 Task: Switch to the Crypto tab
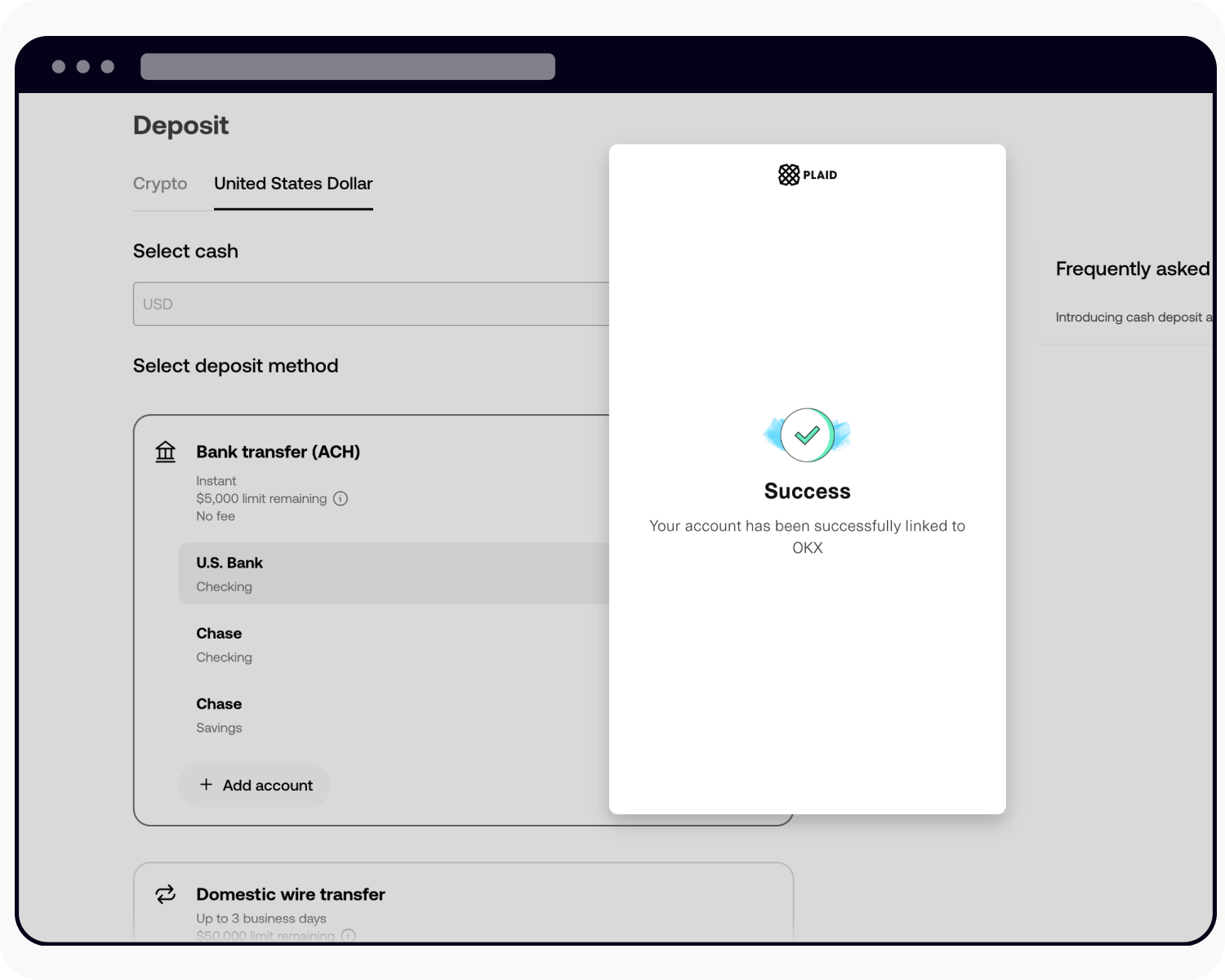[x=160, y=184]
